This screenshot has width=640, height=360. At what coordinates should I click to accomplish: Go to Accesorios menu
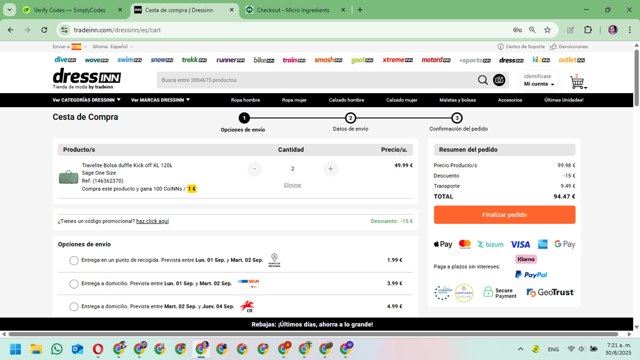pyautogui.click(x=510, y=100)
